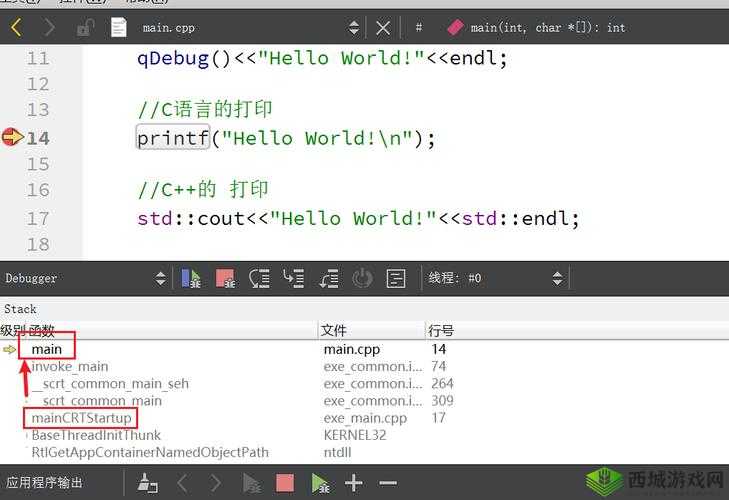This screenshot has height=500, width=729.
Task: Stop the running program in the output pane
Action: coord(285,483)
